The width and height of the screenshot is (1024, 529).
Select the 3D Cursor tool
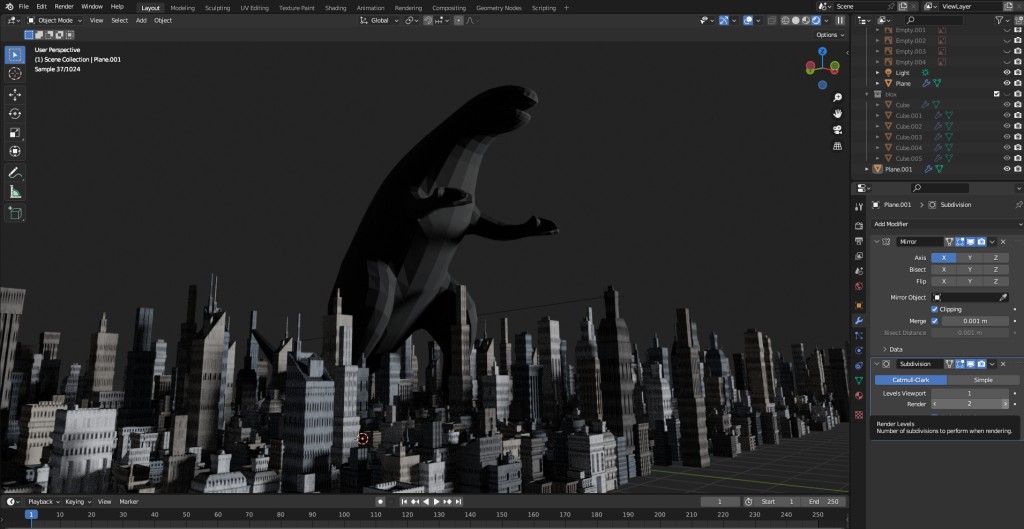coord(15,73)
